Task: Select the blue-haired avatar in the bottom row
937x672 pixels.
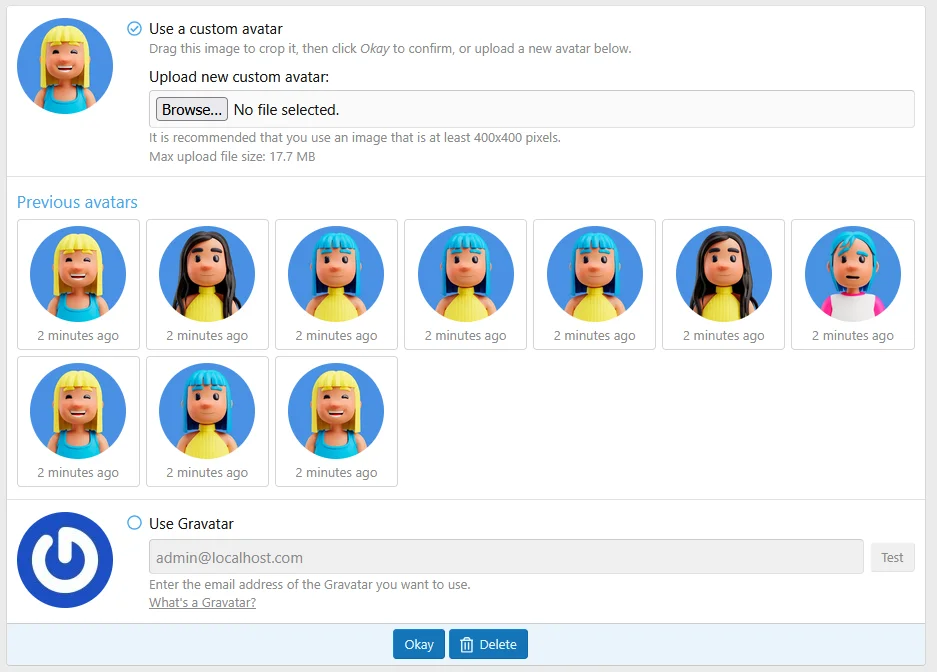Action: (207, 422)
